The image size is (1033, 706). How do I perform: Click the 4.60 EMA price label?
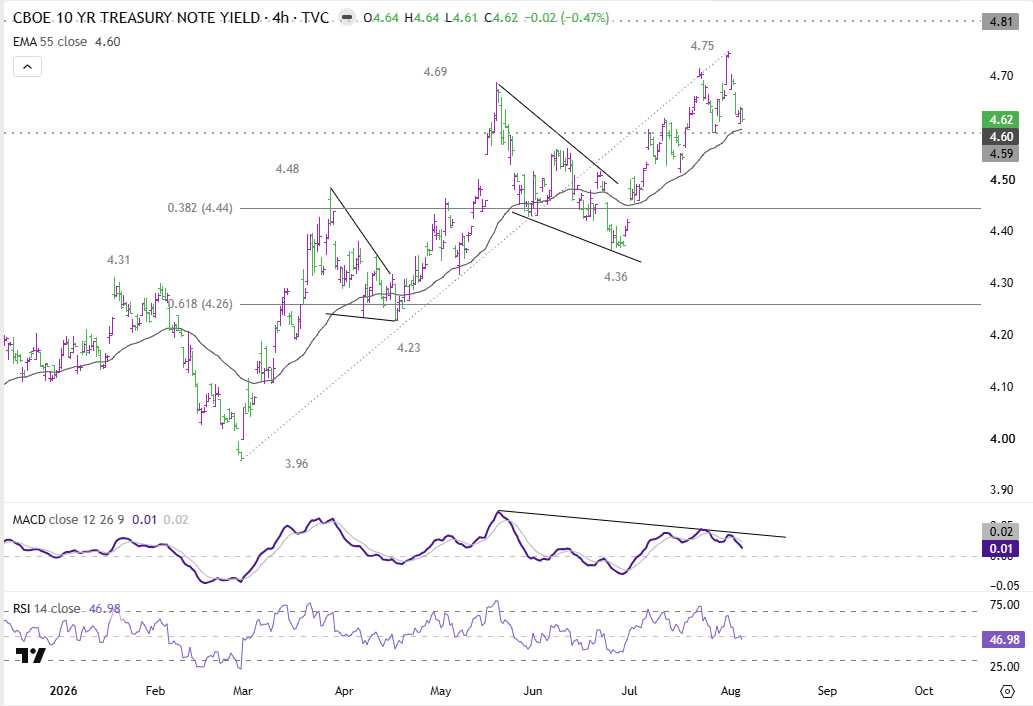pos(1001,137)
